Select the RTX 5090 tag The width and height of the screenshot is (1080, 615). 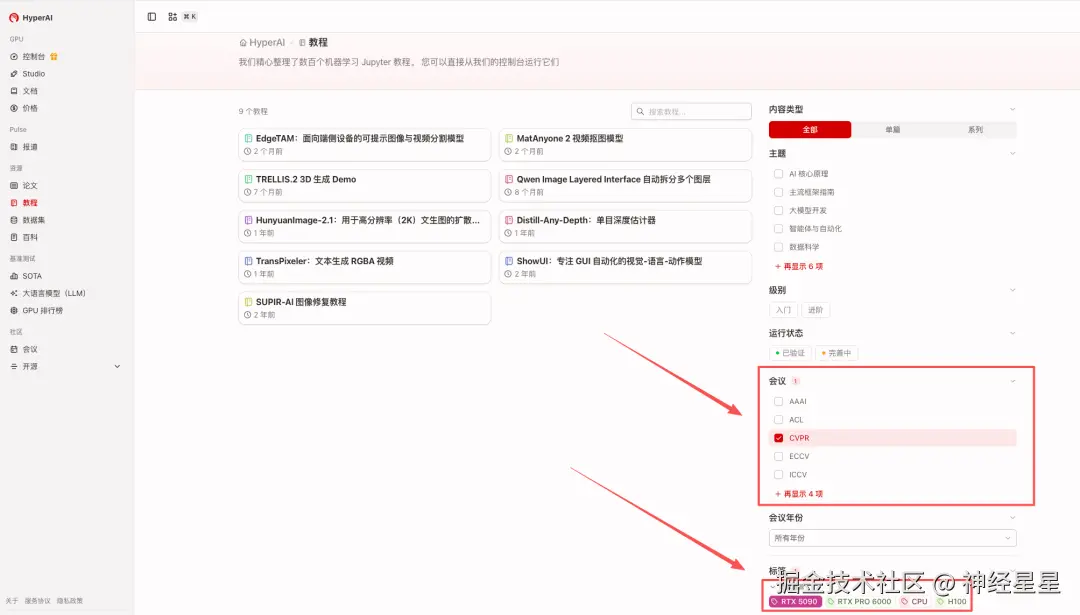795,601
